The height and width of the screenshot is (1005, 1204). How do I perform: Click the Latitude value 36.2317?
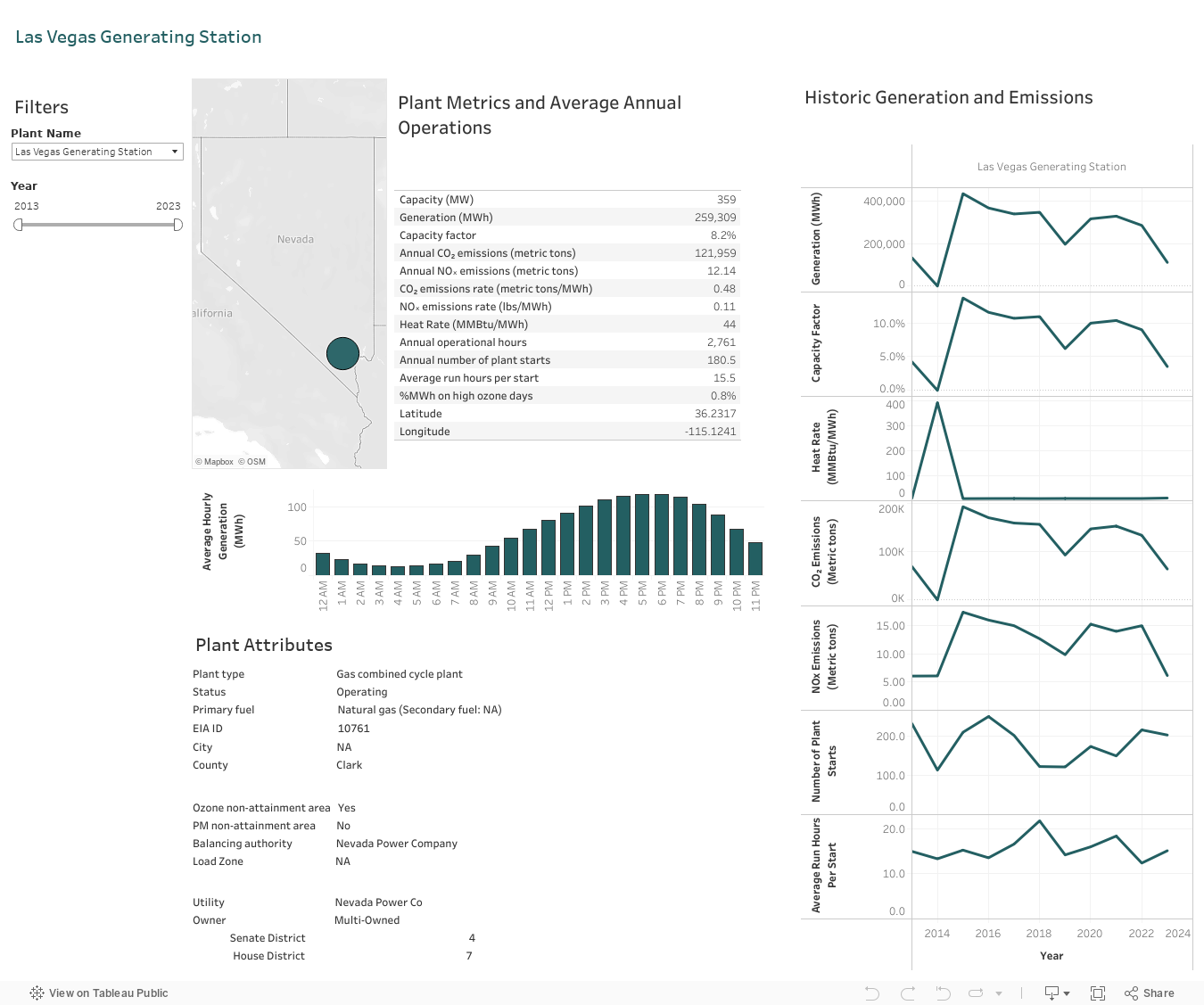pyautogui.click(x=715, y=414)
